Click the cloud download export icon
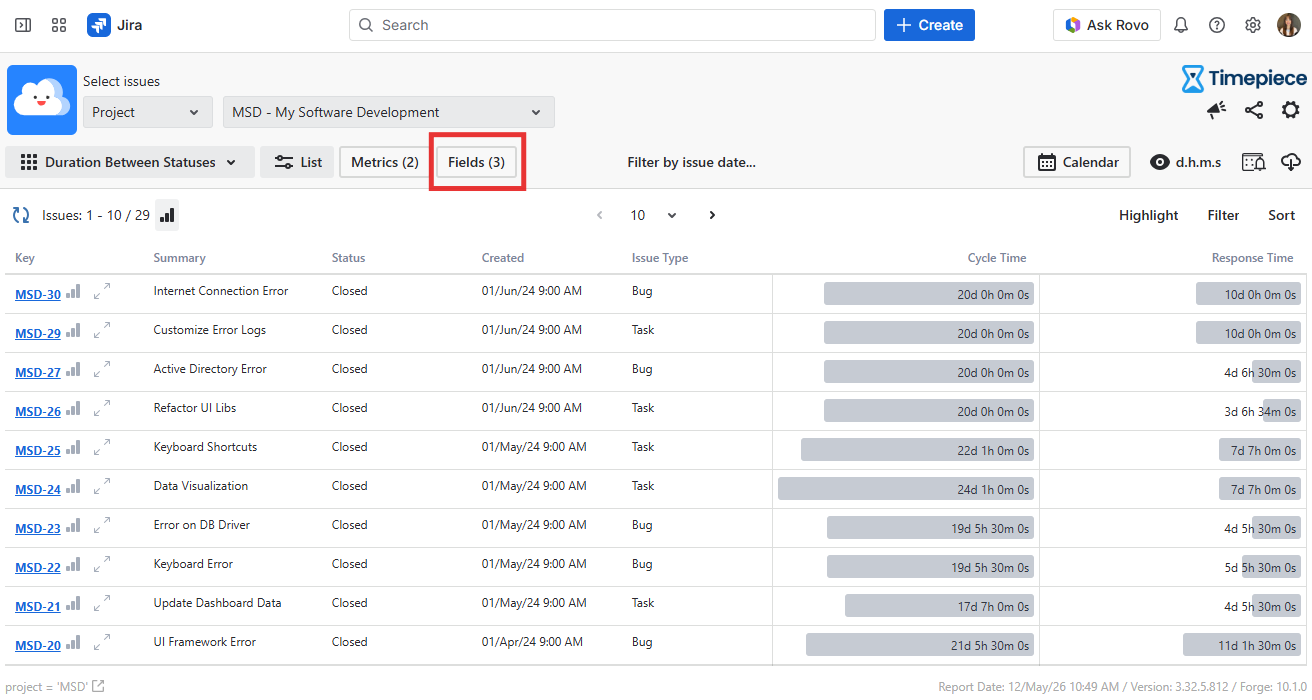Image resolution: width=1312 pixels, height=700 pixels. [1291, 162]
